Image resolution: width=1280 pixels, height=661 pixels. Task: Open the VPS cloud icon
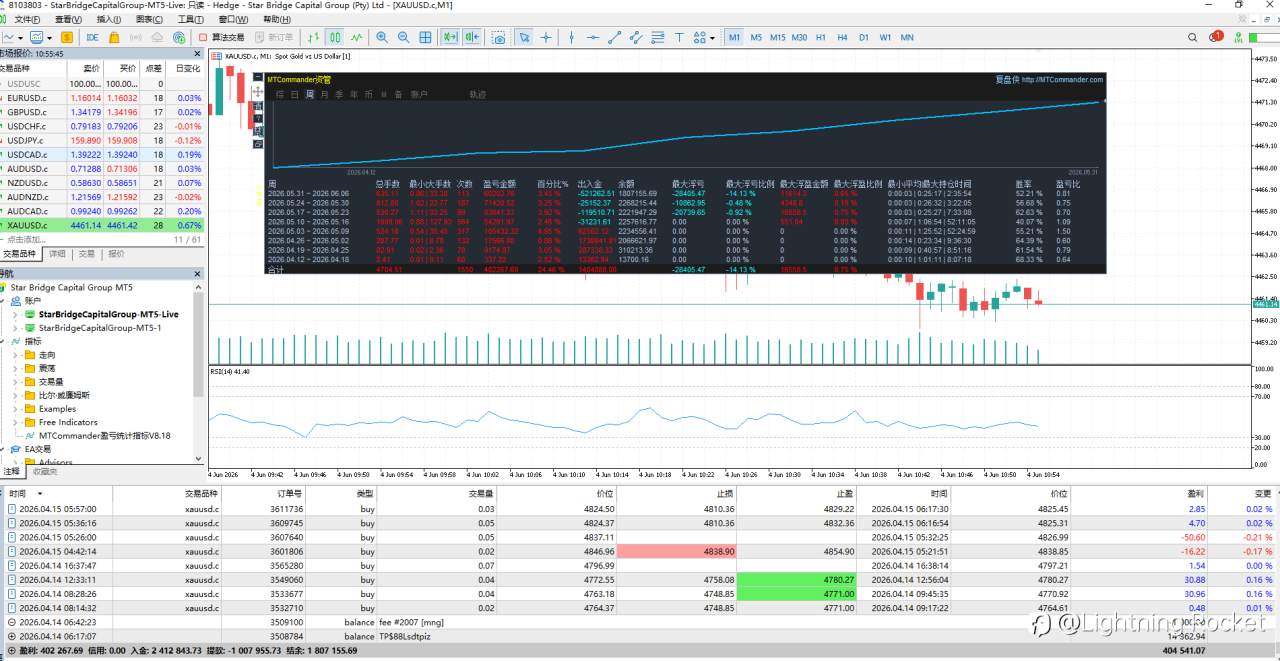158,37
